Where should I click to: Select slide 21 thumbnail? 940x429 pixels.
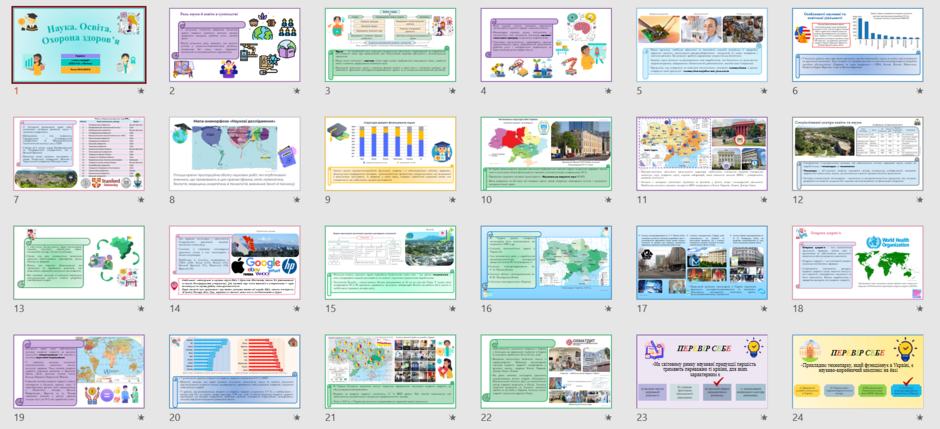pos(390,372)
